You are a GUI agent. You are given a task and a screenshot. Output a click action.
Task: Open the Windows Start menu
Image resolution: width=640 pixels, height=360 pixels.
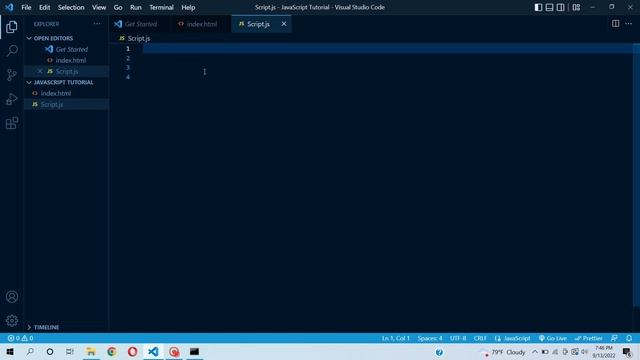pos(10,351)
